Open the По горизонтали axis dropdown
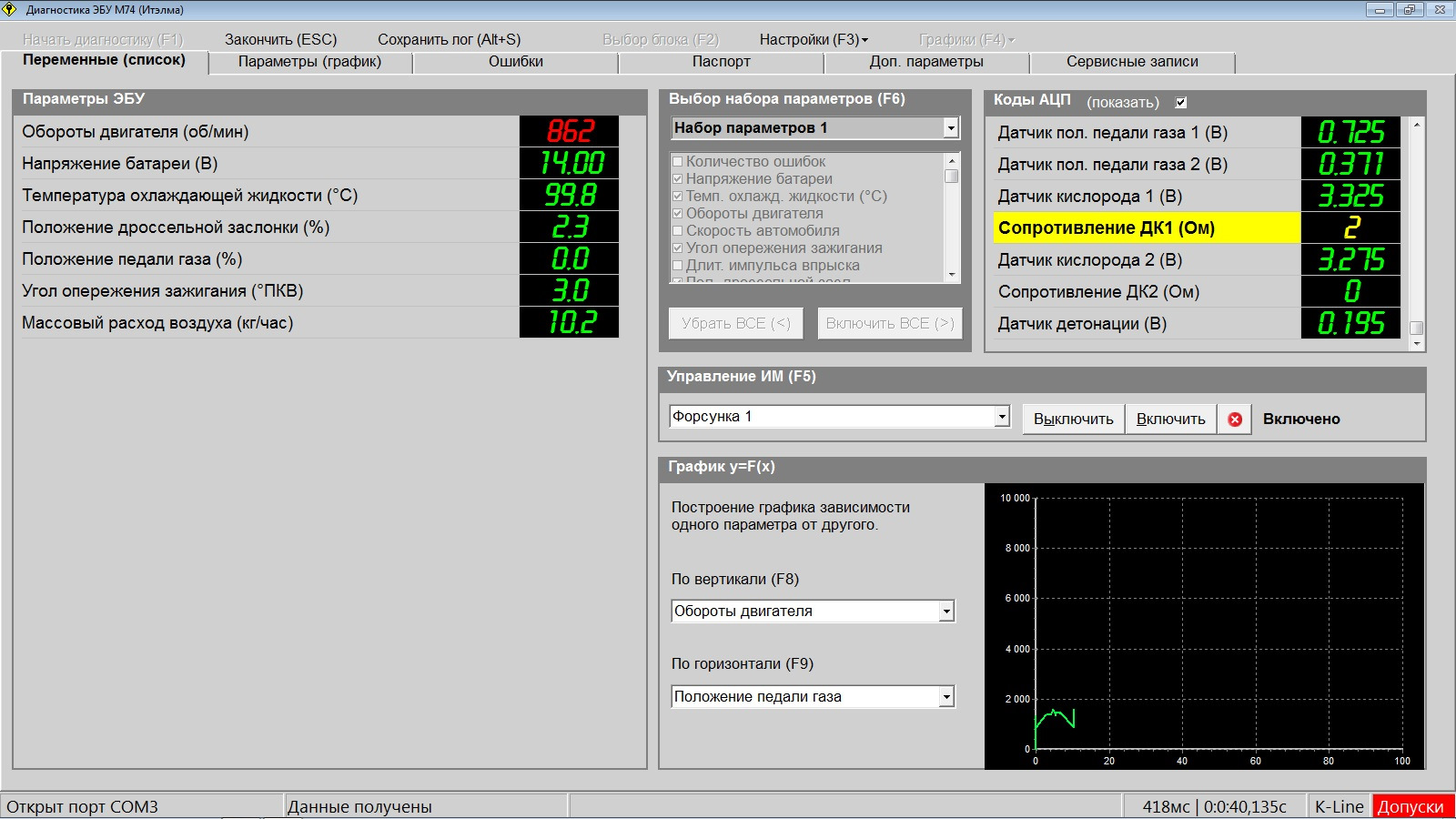 tap(946, 697)
